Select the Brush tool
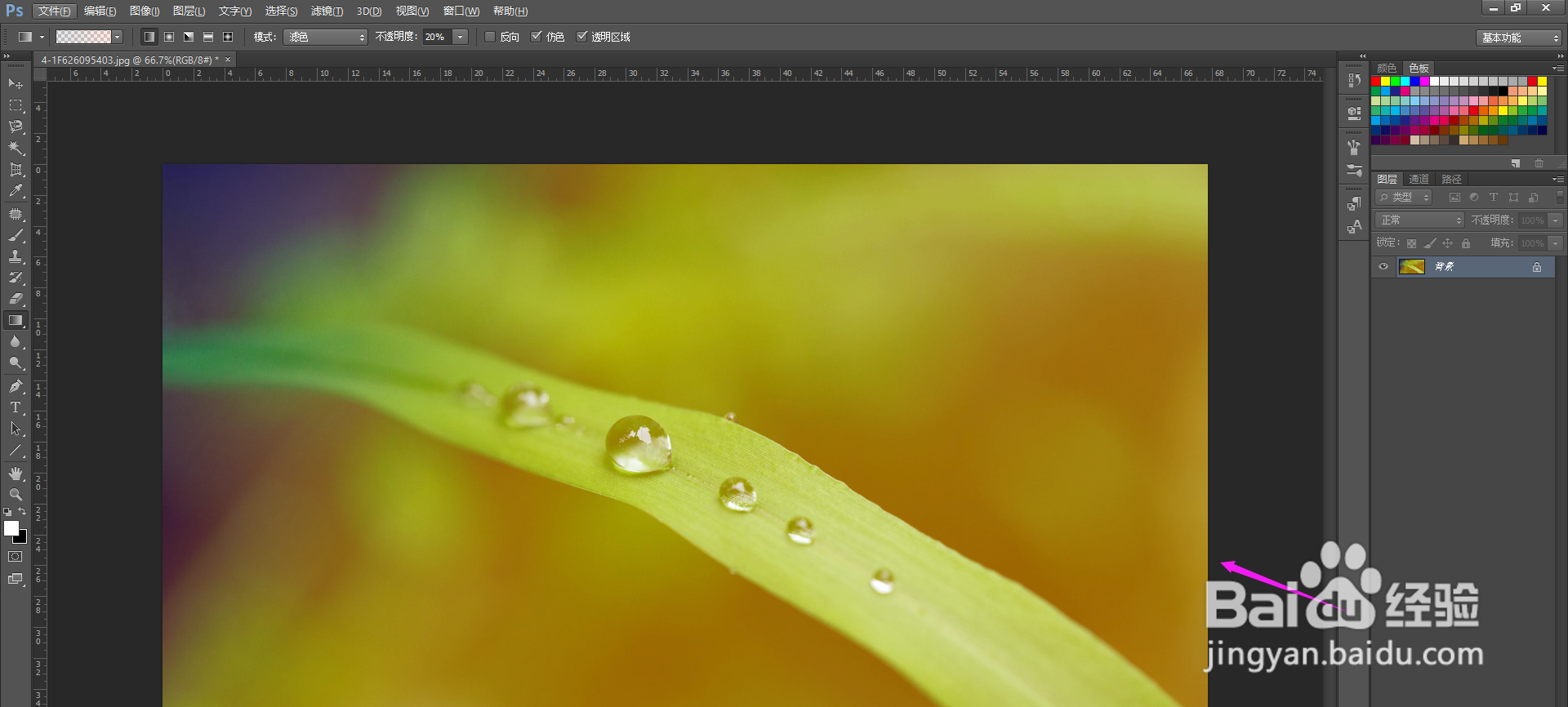Screen dimensions: 1568x707 click(x=16, y=235)
